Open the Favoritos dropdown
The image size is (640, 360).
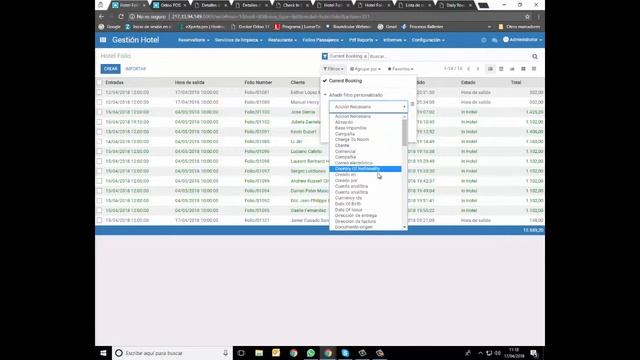coord(400,69)
